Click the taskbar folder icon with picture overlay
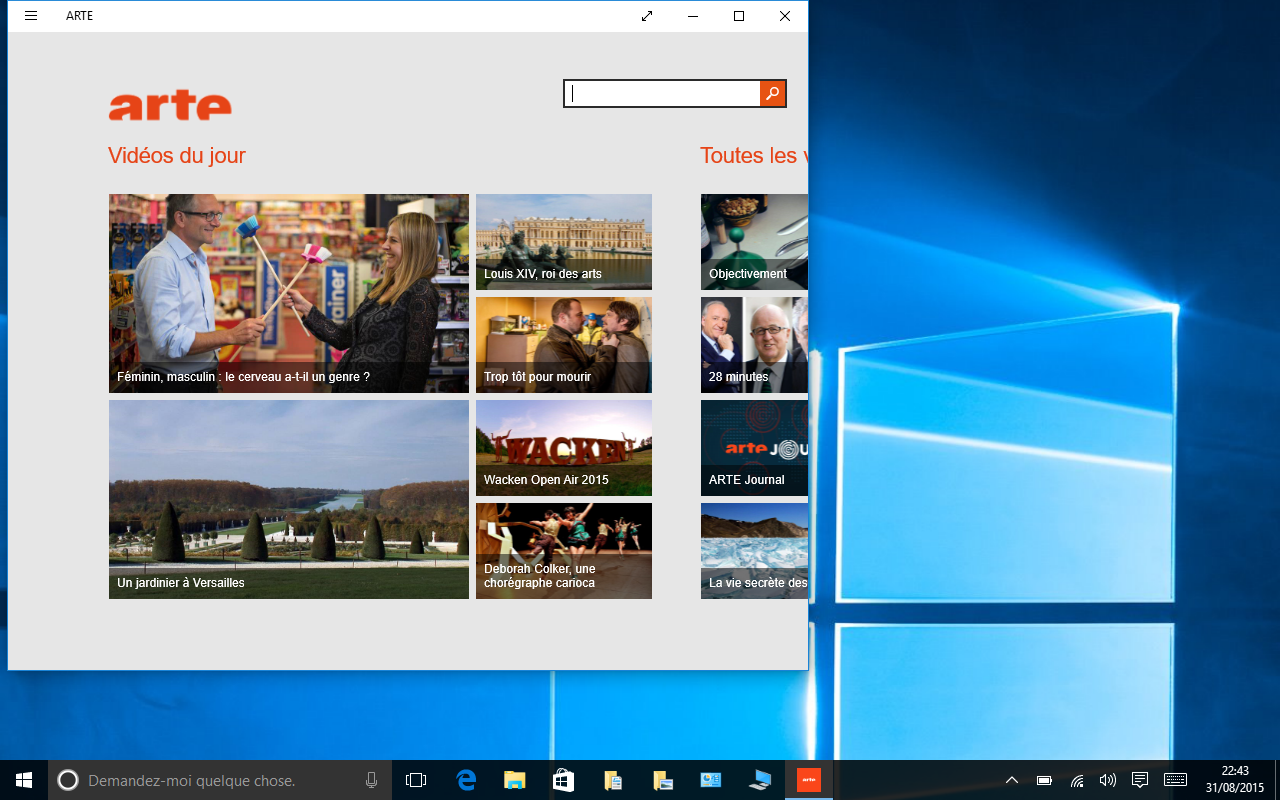Screen dimensions: 1280x800 [x=662, y=780]
